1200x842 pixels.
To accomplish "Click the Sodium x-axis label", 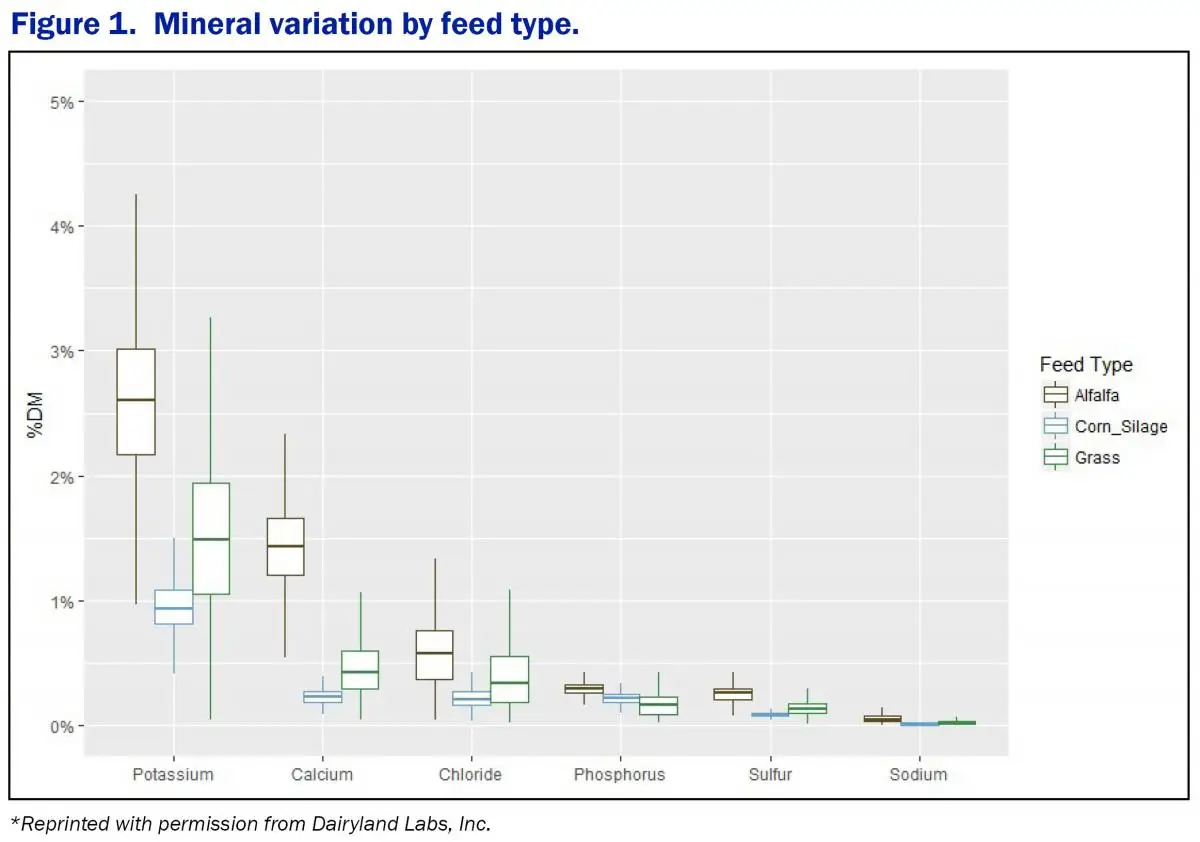I will [918, 775].
